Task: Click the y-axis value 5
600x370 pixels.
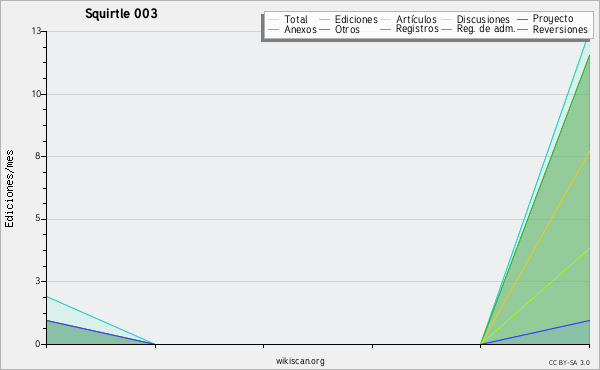Action: (x=38, y=218)
